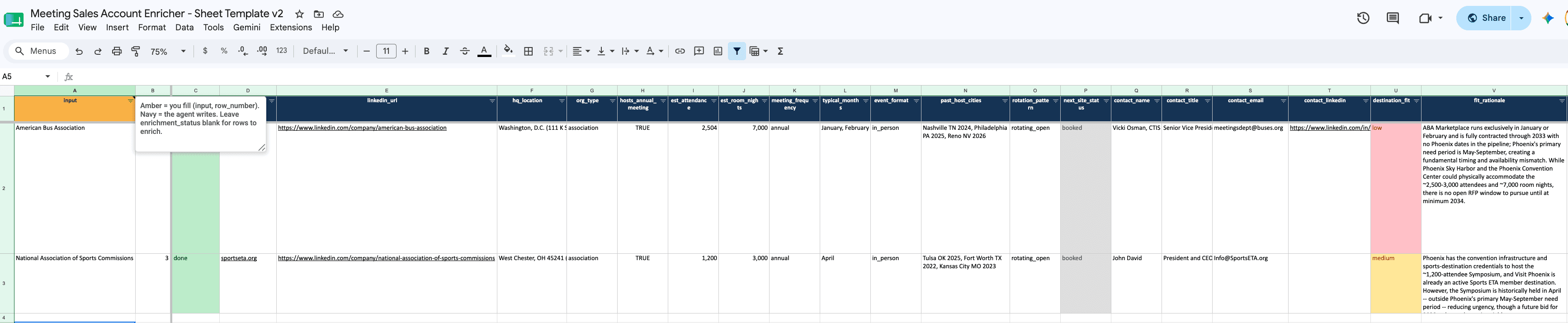Open borders options
Viewport: 1568px width, 323px height.
click(529, 51)
